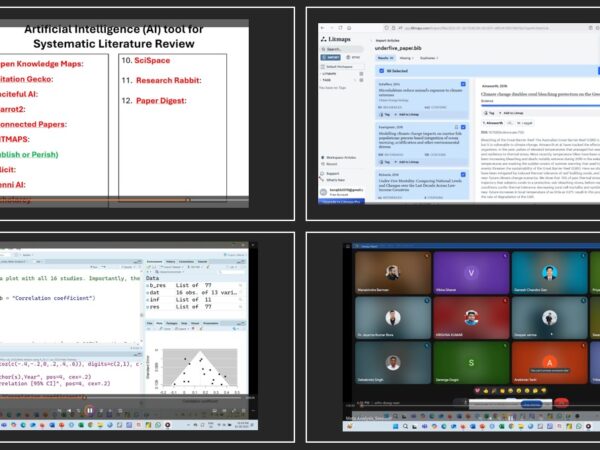Open What's New in the Litmaps sidebar
Image resolution: width=600 pixels, height=450 pixels.
pyautogui.click(x=333, y=180)
